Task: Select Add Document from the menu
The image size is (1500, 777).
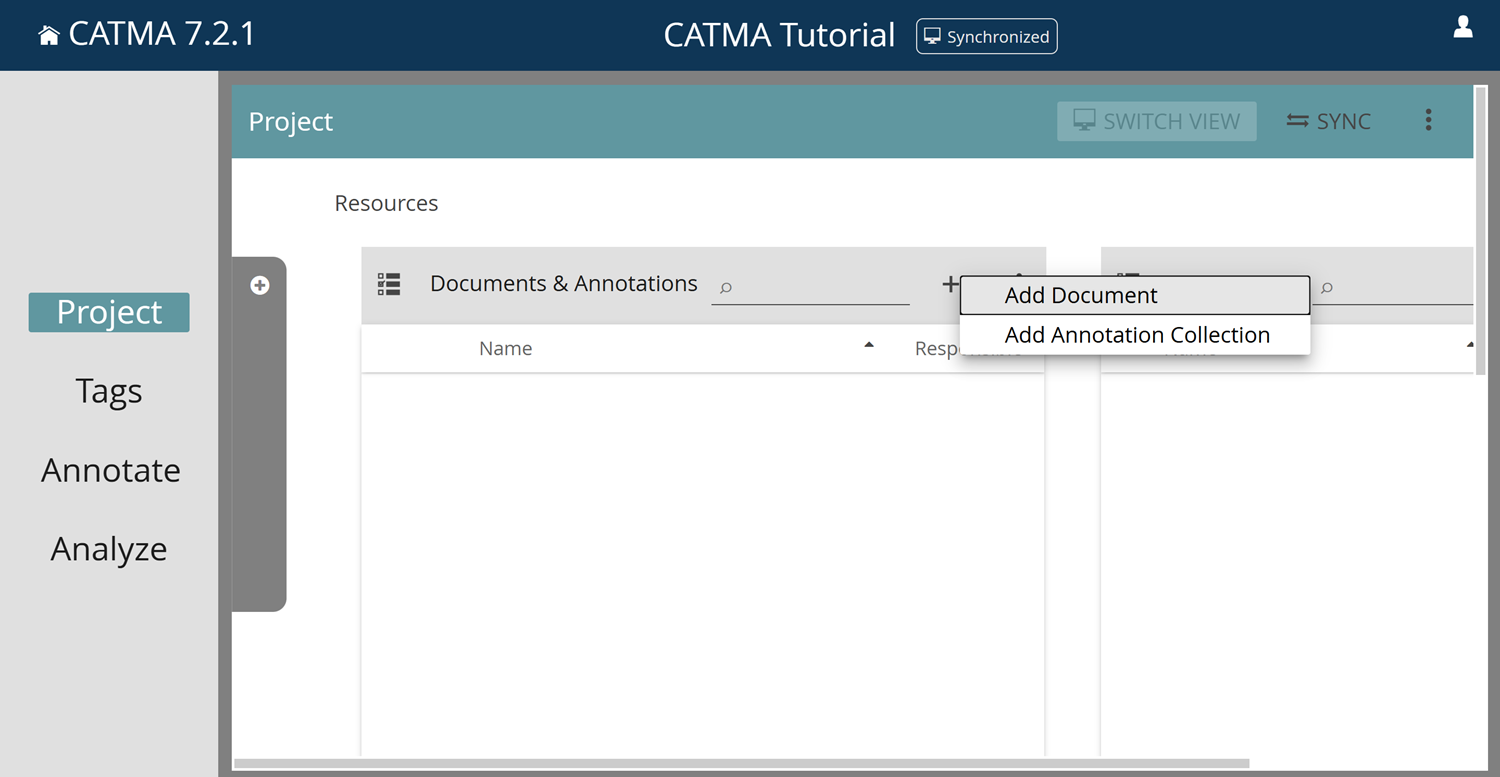Action: 1135,295
